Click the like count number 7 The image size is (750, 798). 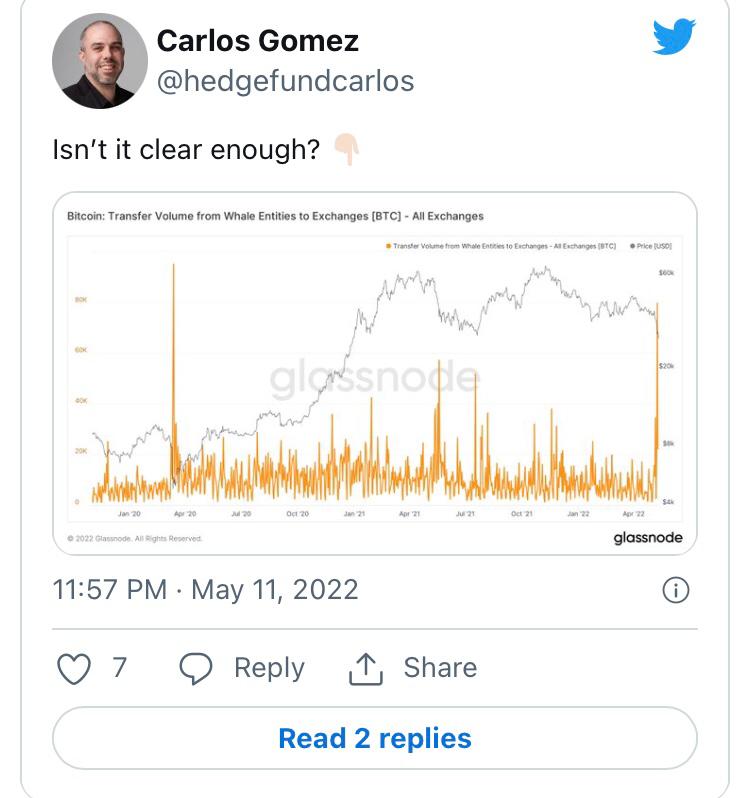coord(120,668)
